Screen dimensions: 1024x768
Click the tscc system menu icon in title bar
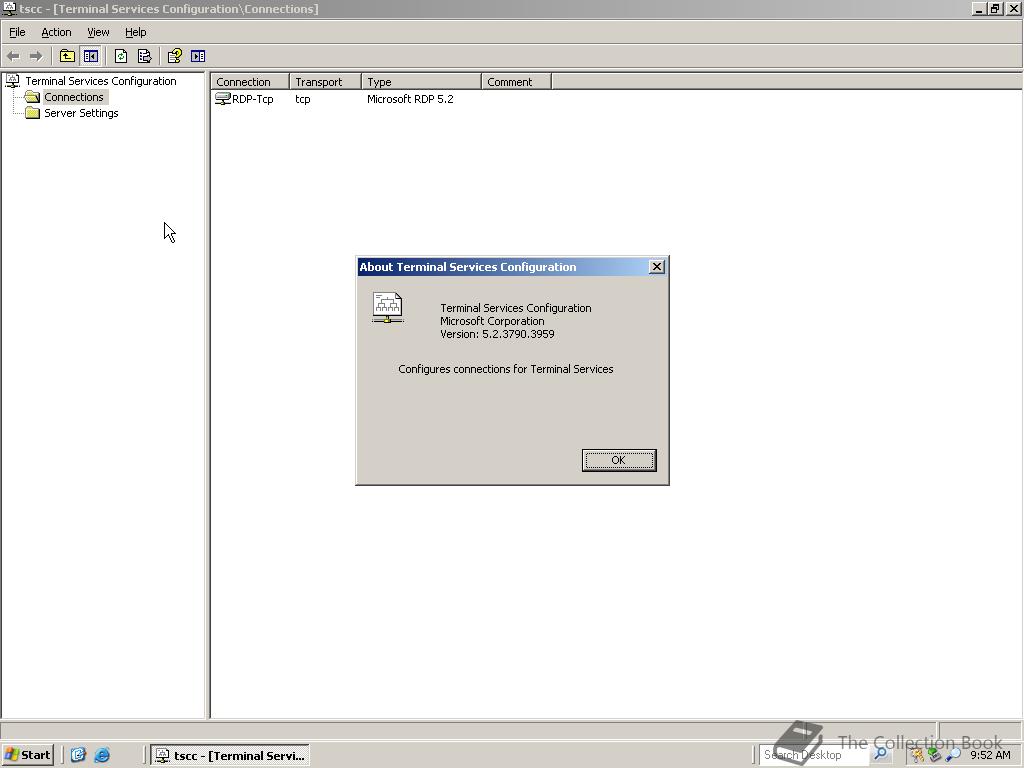[9, 8]
